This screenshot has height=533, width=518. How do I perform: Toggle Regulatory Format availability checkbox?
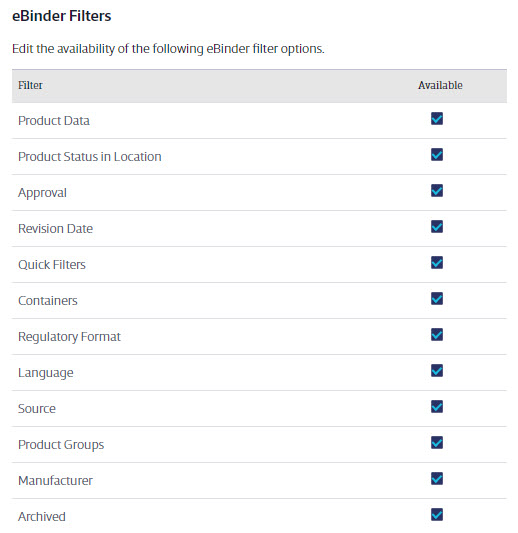click(x=437, y=335)
